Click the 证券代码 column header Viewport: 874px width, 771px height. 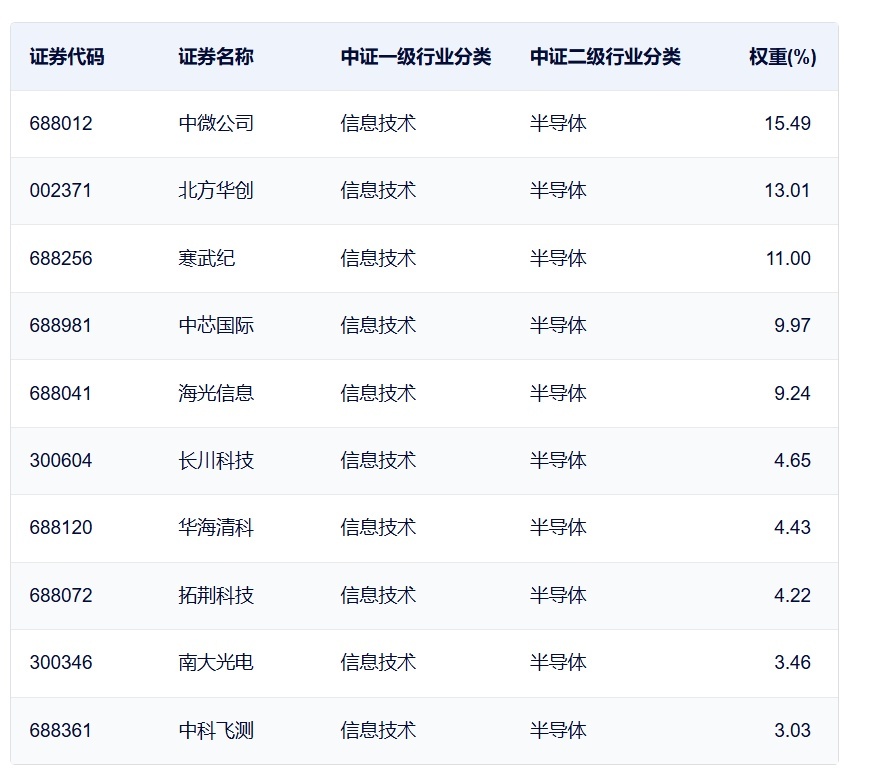(x=66, y=57)
